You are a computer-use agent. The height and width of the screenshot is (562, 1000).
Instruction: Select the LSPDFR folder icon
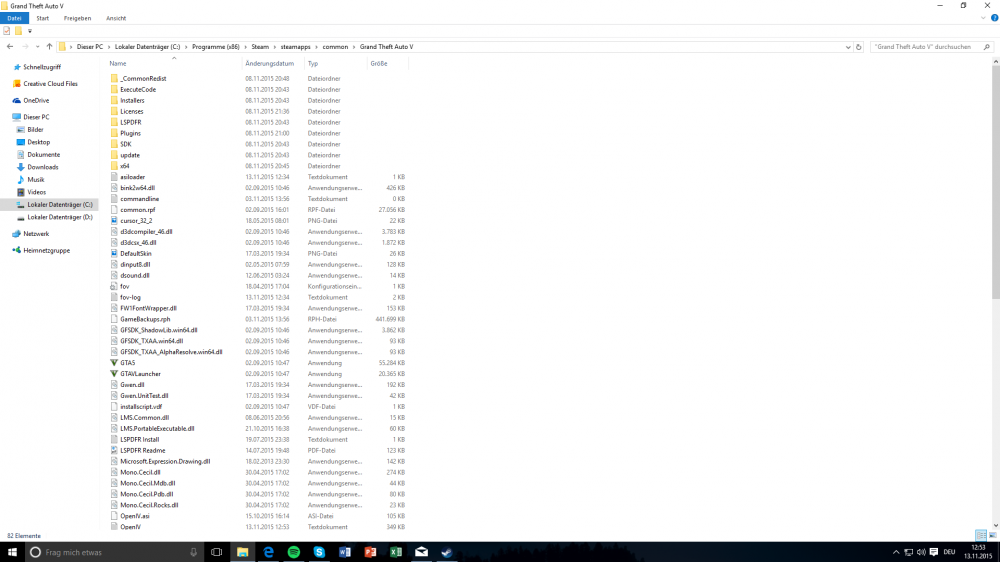point(114,122)
